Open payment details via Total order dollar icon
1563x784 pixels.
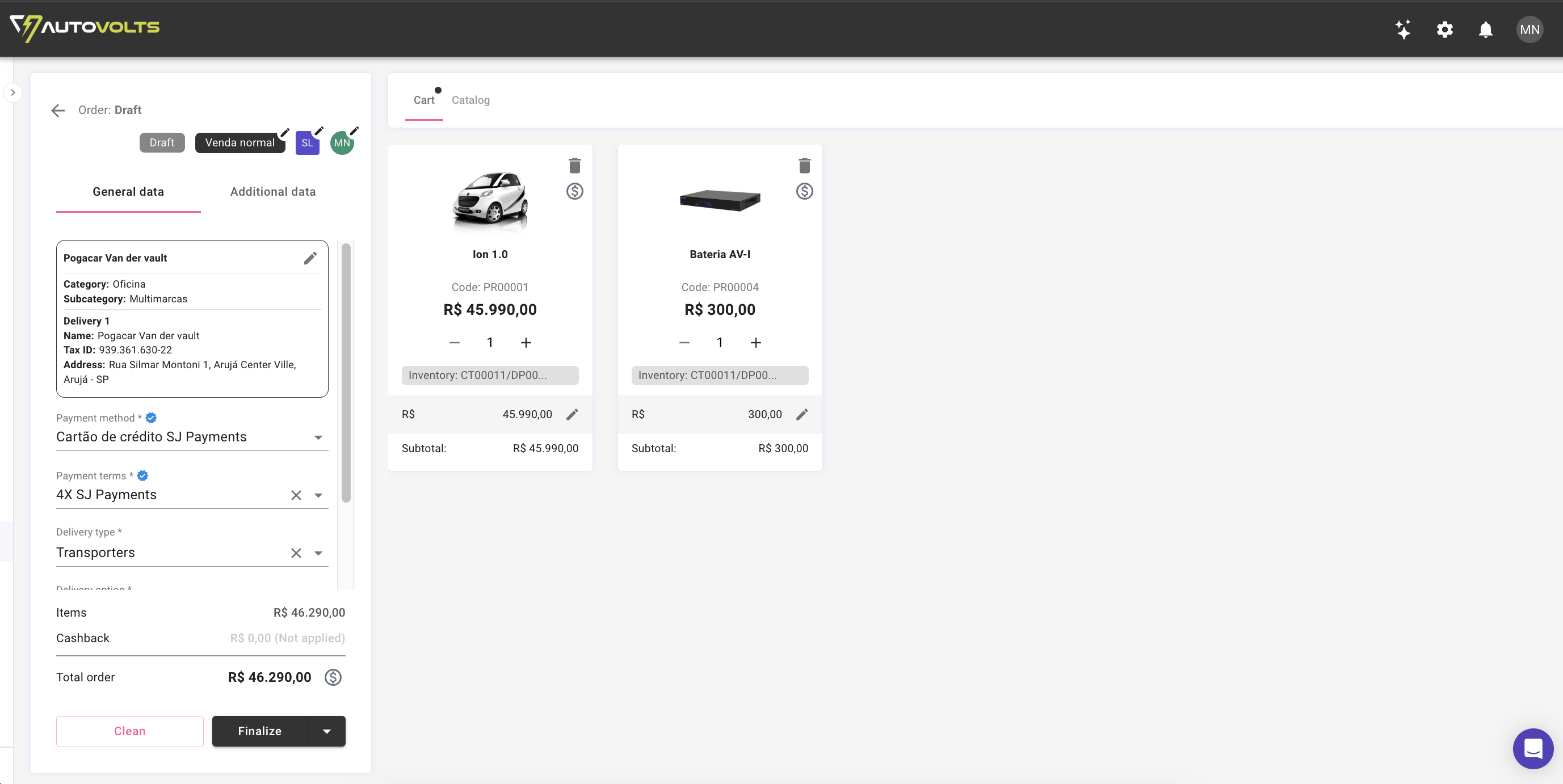pyautogui.click(x=333, y=677)
